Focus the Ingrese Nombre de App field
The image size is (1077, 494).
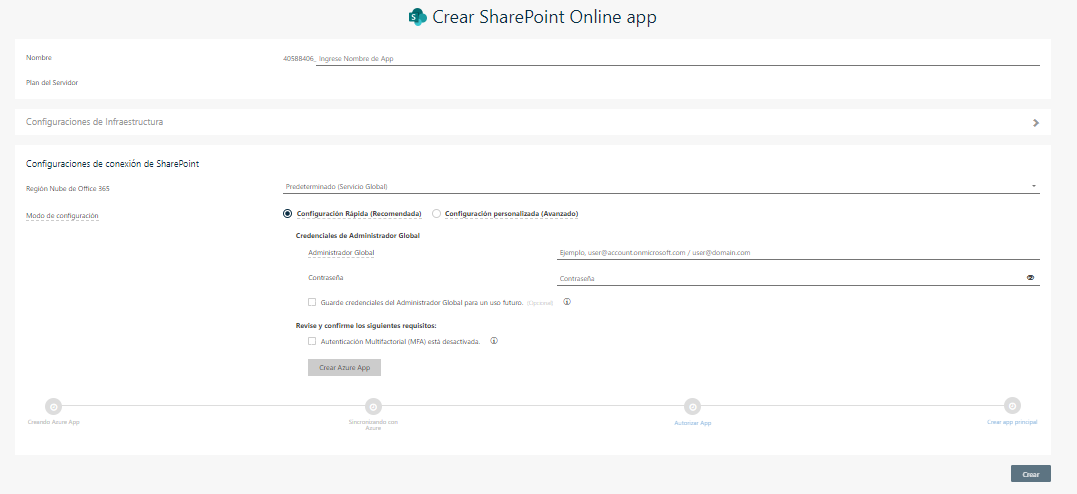pos(677,58)
